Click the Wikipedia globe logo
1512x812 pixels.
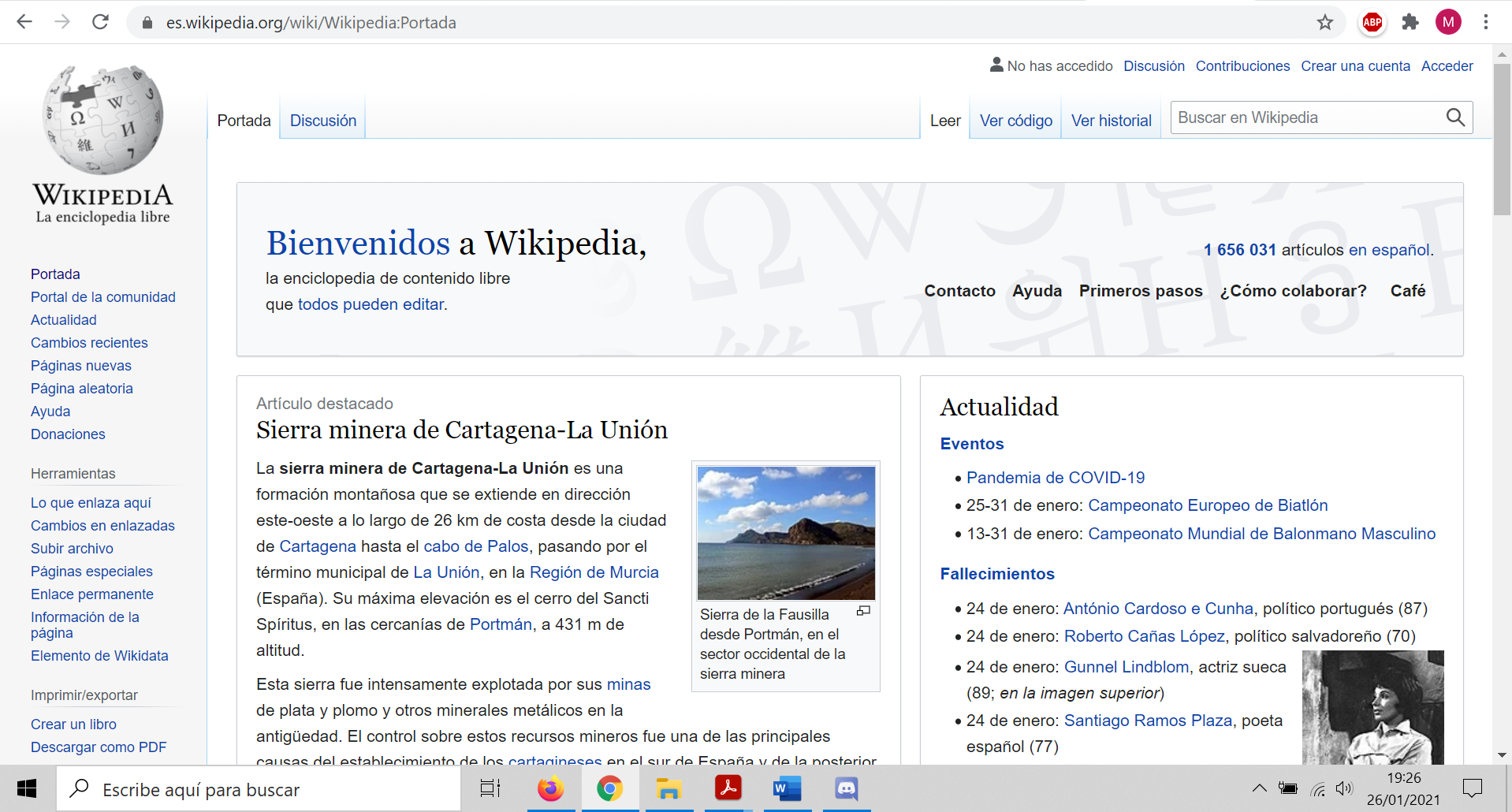102,120
